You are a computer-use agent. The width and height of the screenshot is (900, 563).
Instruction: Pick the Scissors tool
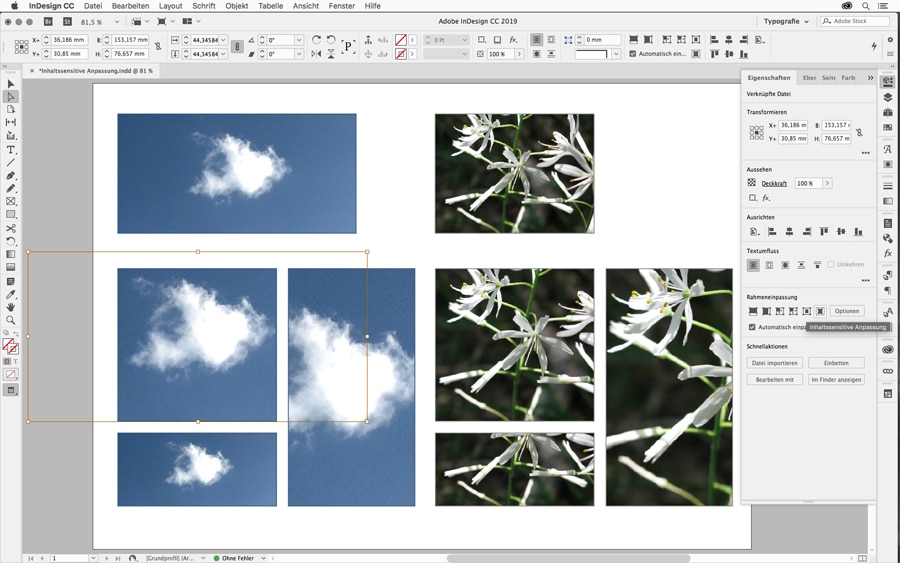[11, 228]
